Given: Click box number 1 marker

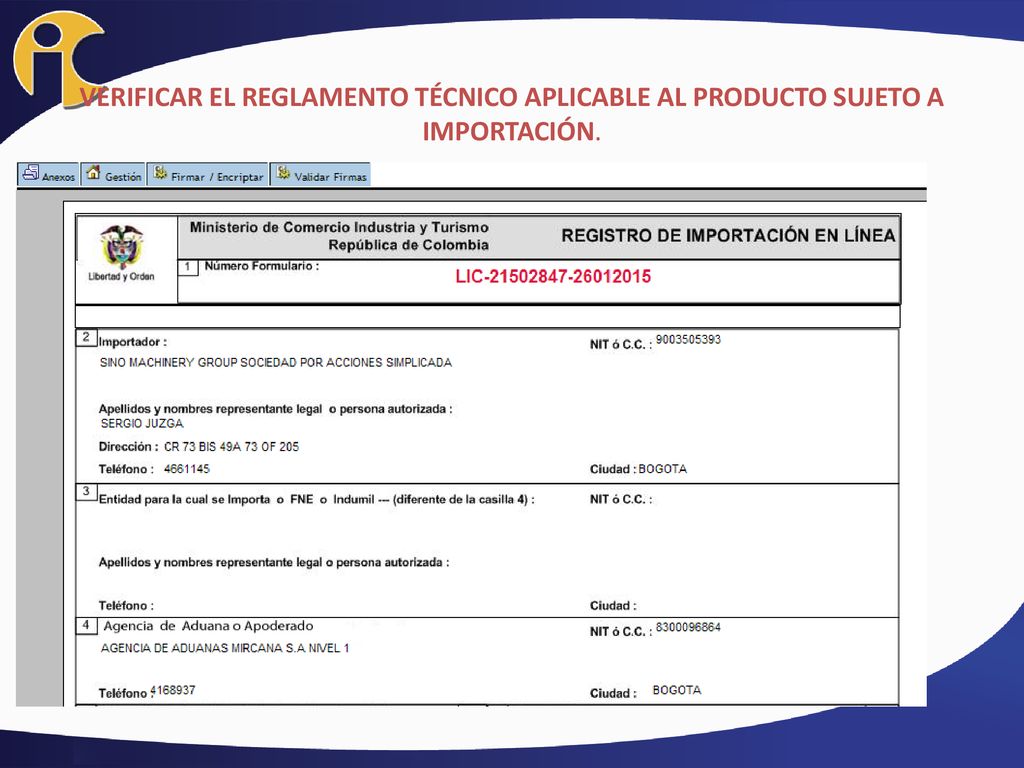Looking at the screenshot, I should 187,266.
